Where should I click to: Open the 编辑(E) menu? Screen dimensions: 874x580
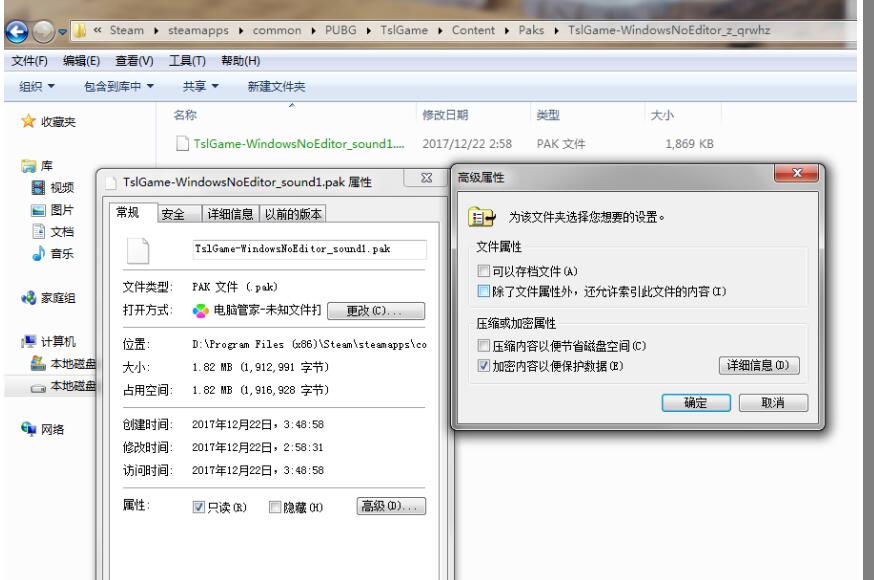coord(81,61)
